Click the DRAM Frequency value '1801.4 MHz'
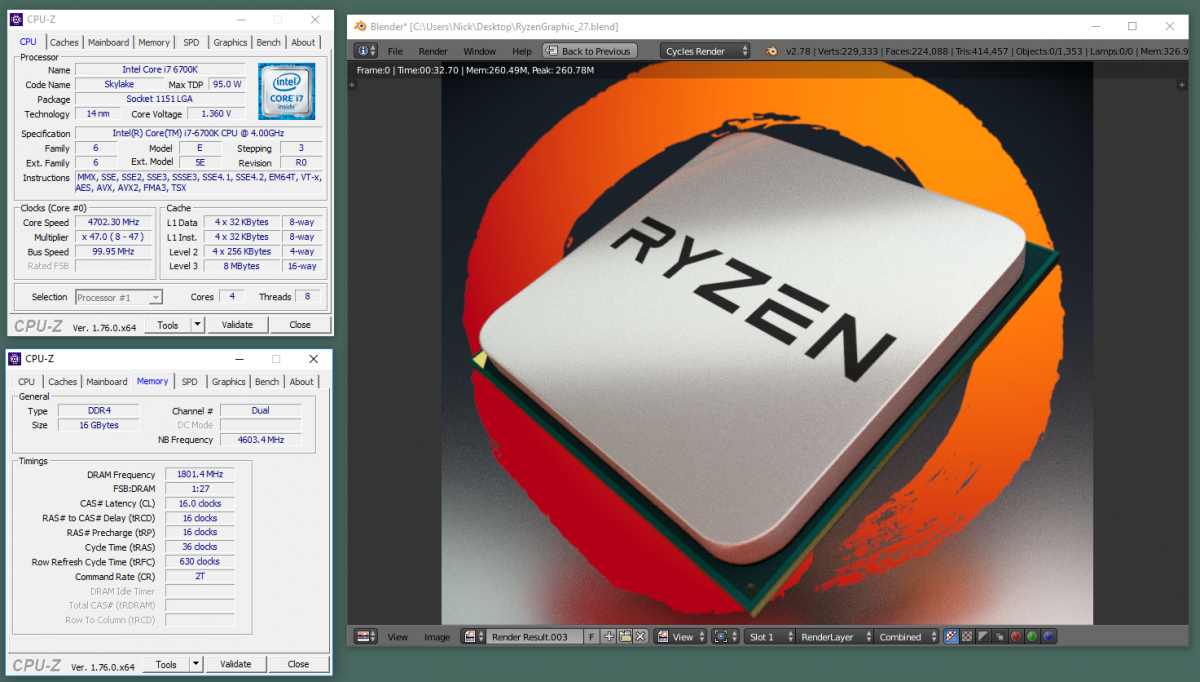1200x682 pixels. [x=199, y=474]
